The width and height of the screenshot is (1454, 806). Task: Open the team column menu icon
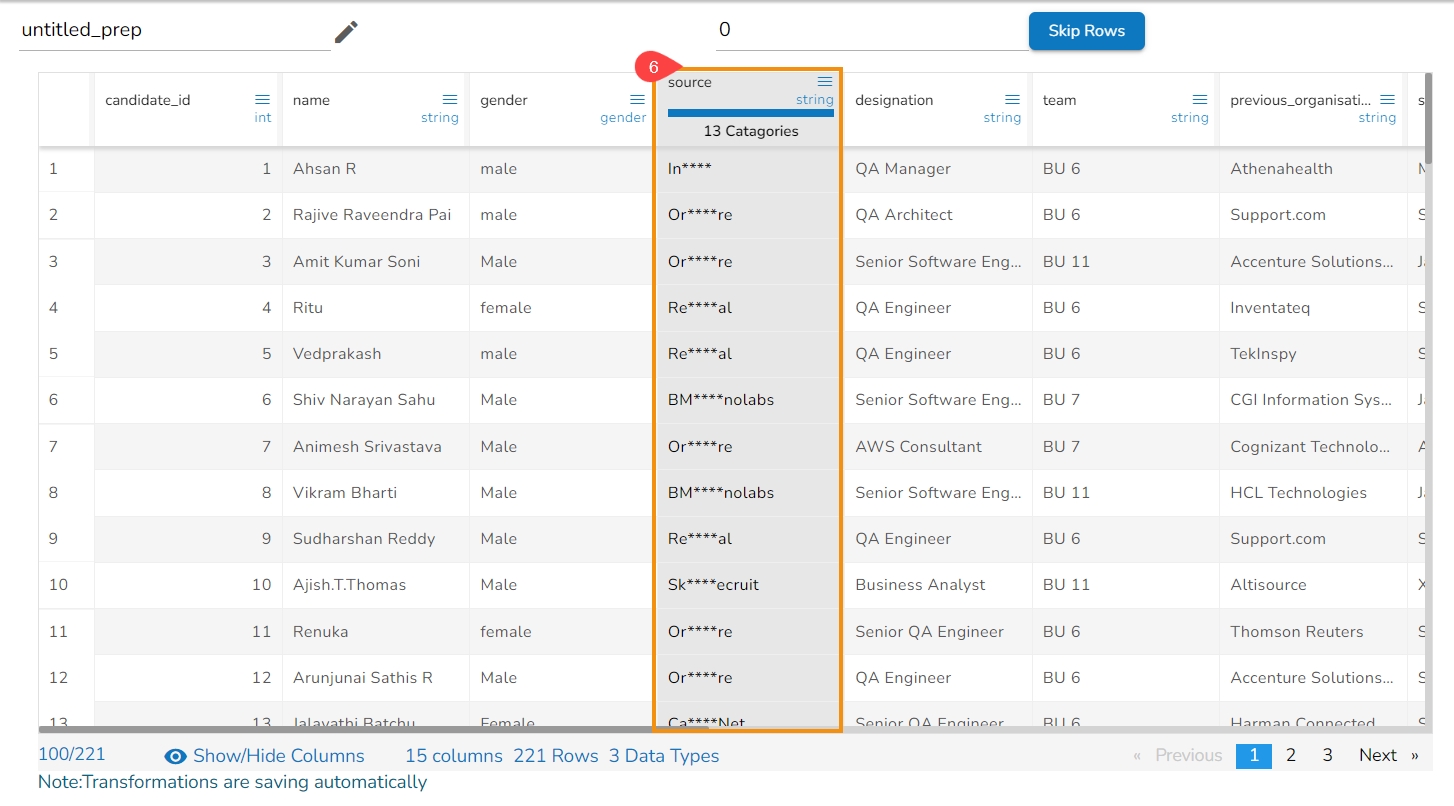click(1200, 99)
